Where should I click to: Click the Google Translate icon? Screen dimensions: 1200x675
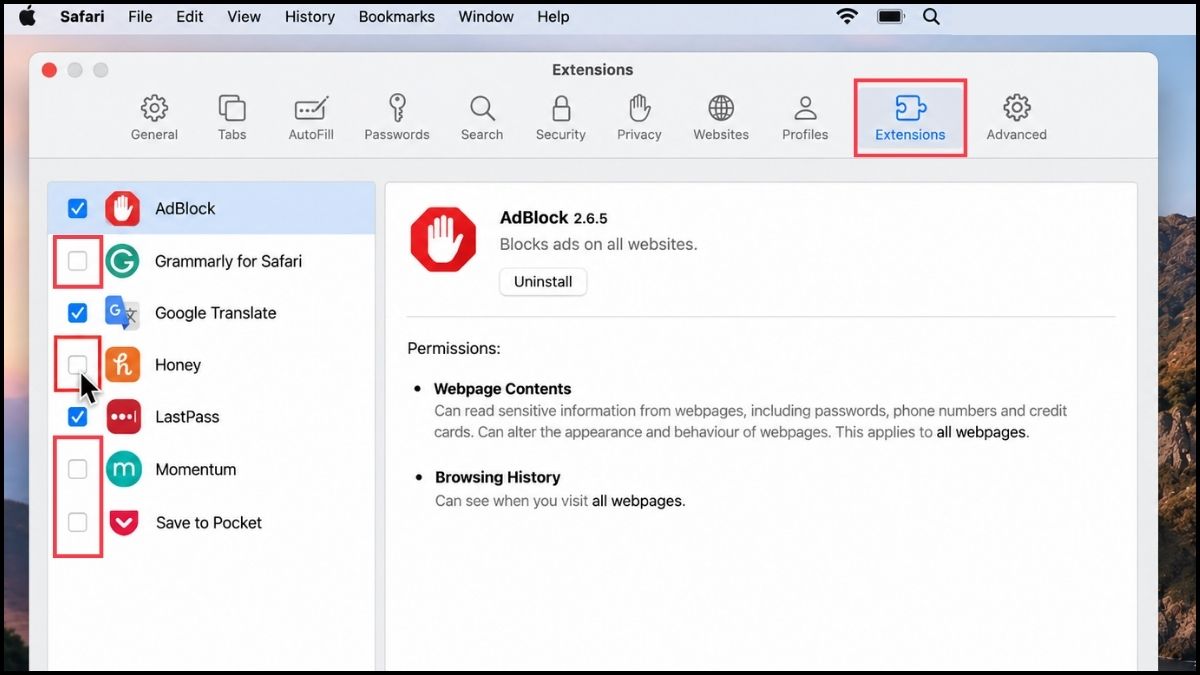[x=123, y=313]
